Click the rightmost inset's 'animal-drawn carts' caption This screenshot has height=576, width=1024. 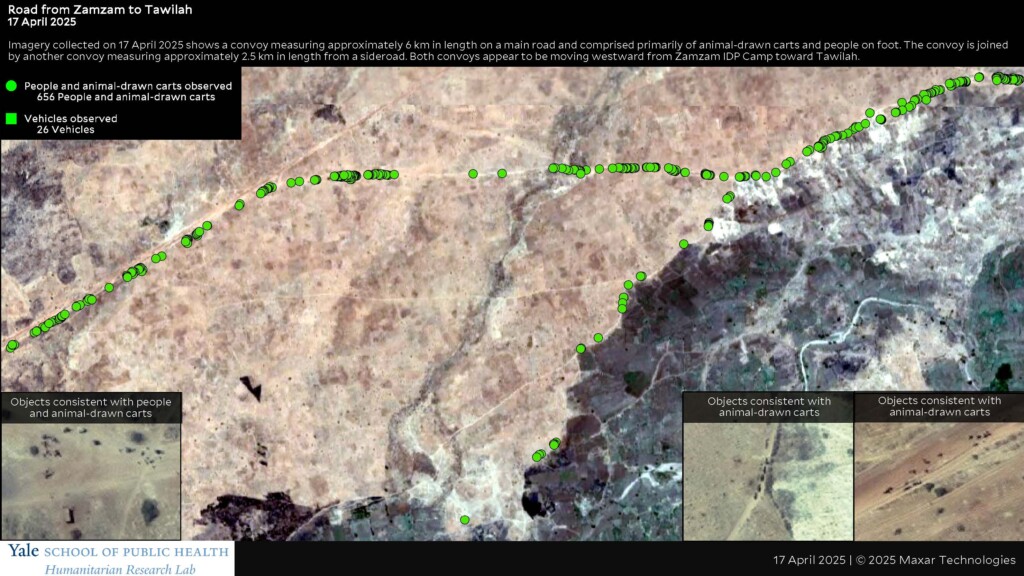[939, 406]
